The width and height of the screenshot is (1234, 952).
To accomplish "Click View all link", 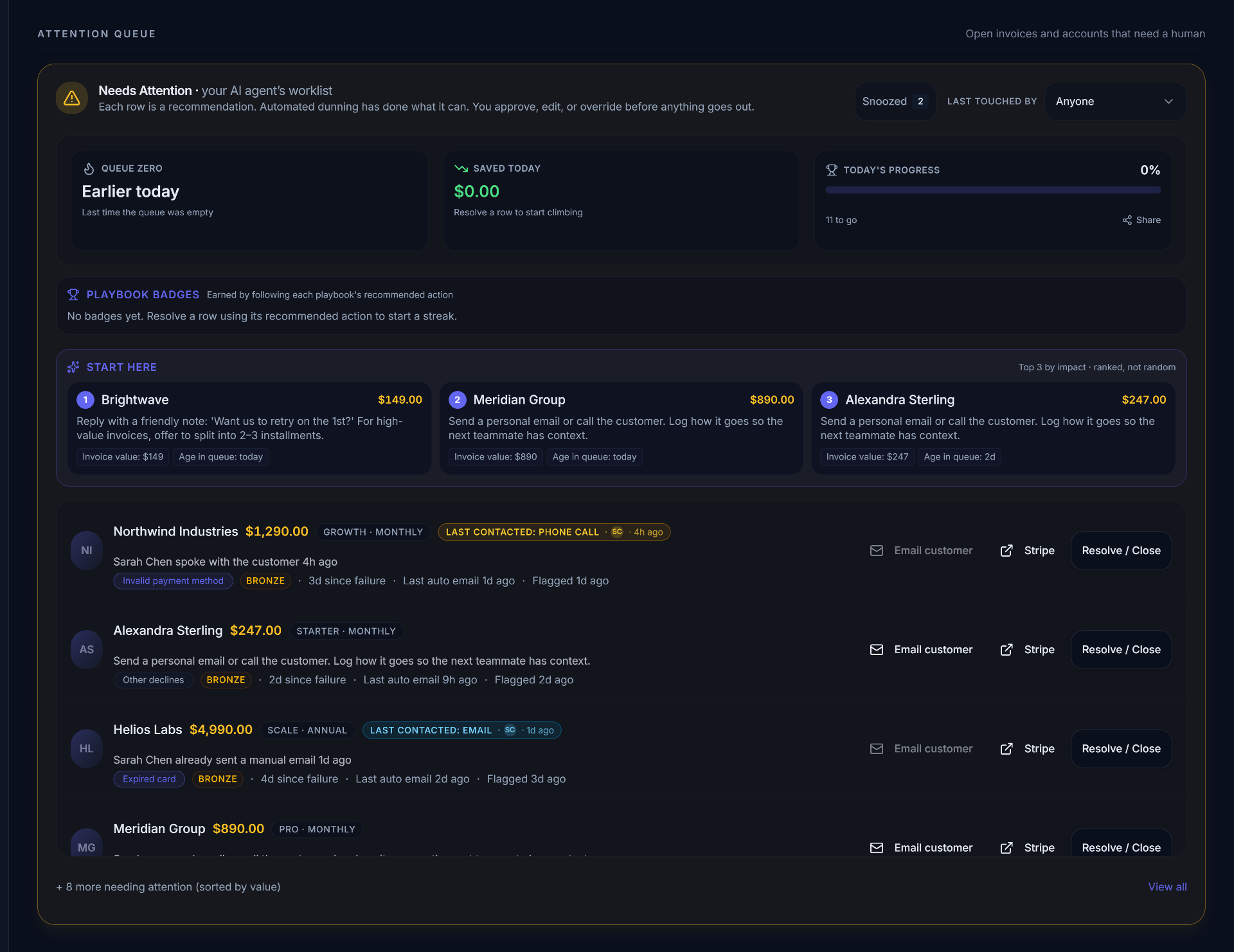I will [1167, 886].
